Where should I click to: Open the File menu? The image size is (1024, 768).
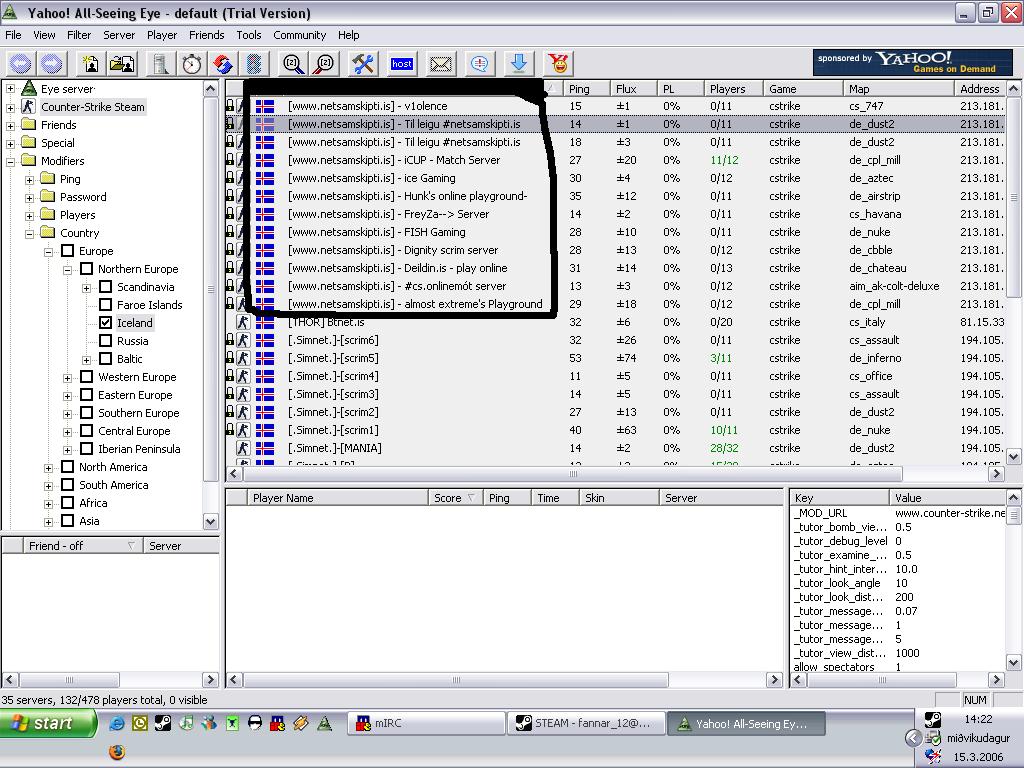coord(13,35)
